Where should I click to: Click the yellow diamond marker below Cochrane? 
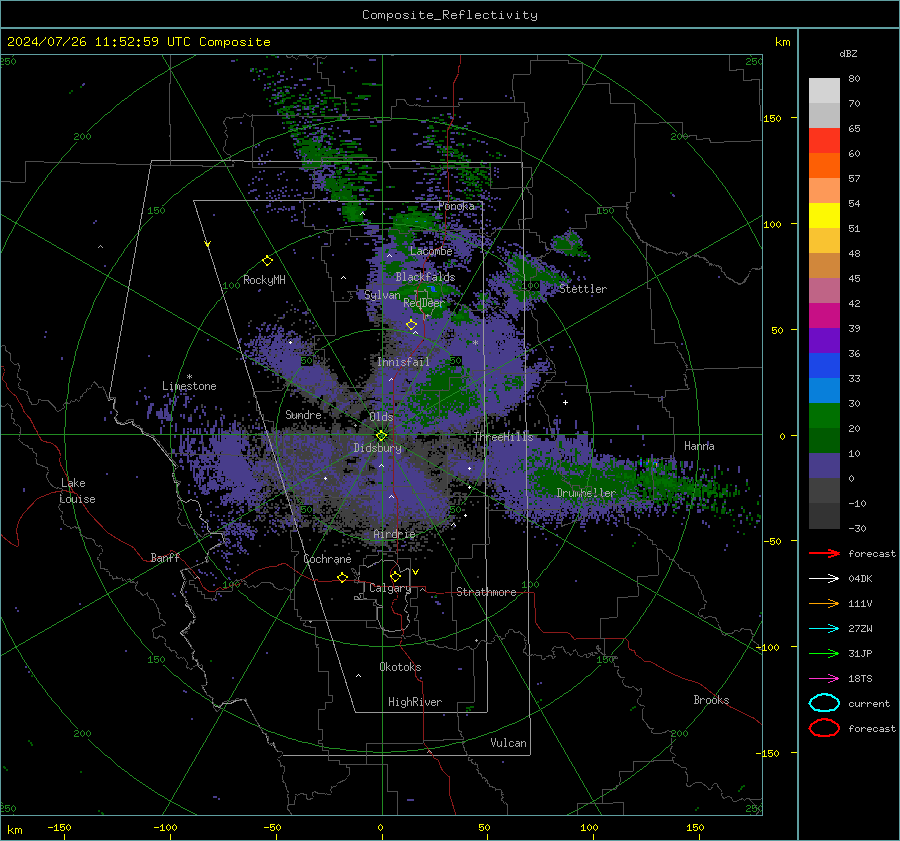343,577
